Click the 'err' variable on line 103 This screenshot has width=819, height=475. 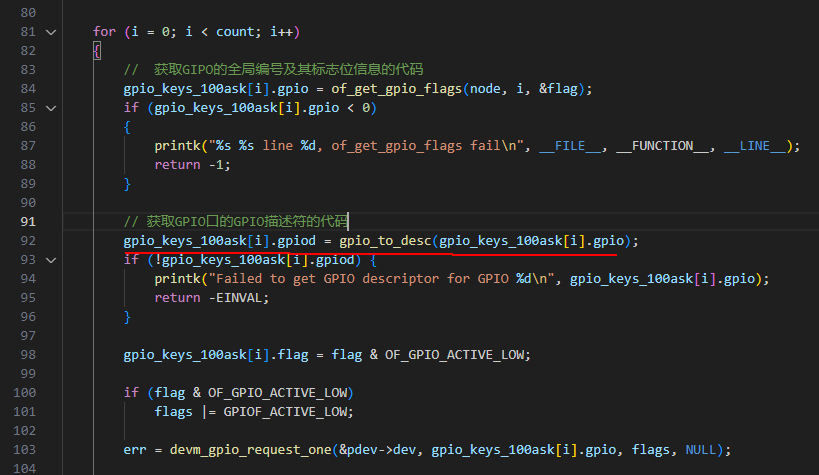pyautogui.click(x=135, y=450)
